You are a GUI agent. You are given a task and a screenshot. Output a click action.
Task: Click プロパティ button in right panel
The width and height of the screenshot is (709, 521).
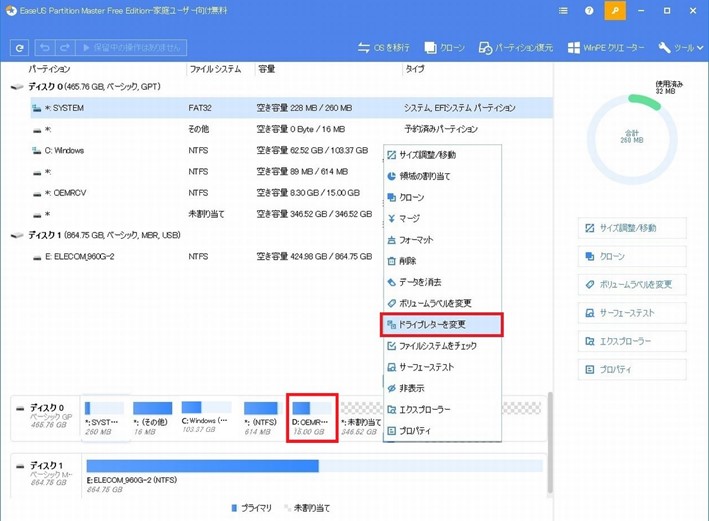click(x=632, y=370)
